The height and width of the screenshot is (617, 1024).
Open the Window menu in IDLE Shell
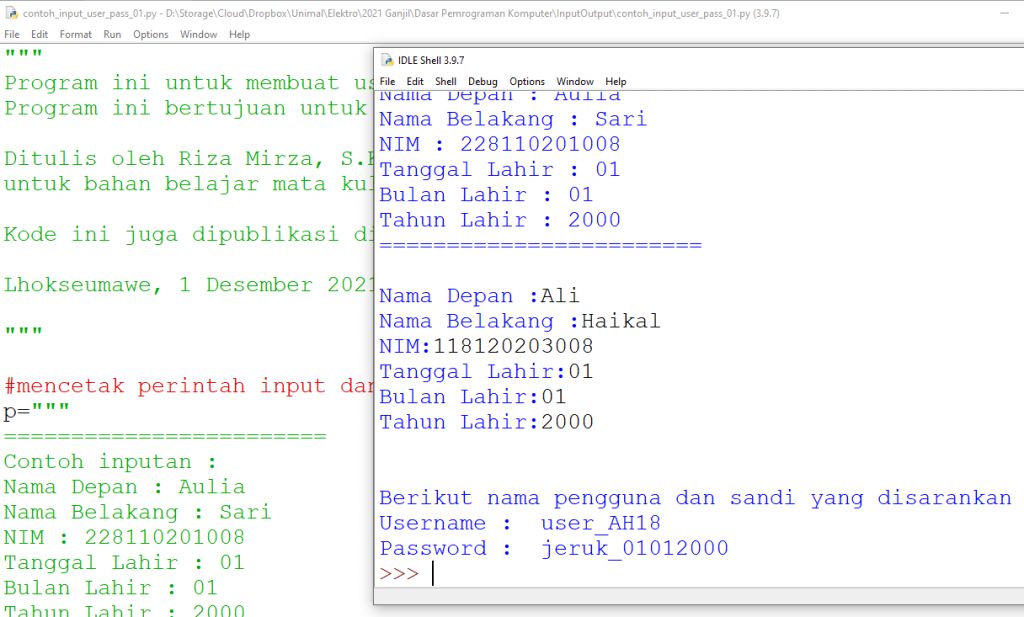575,81
